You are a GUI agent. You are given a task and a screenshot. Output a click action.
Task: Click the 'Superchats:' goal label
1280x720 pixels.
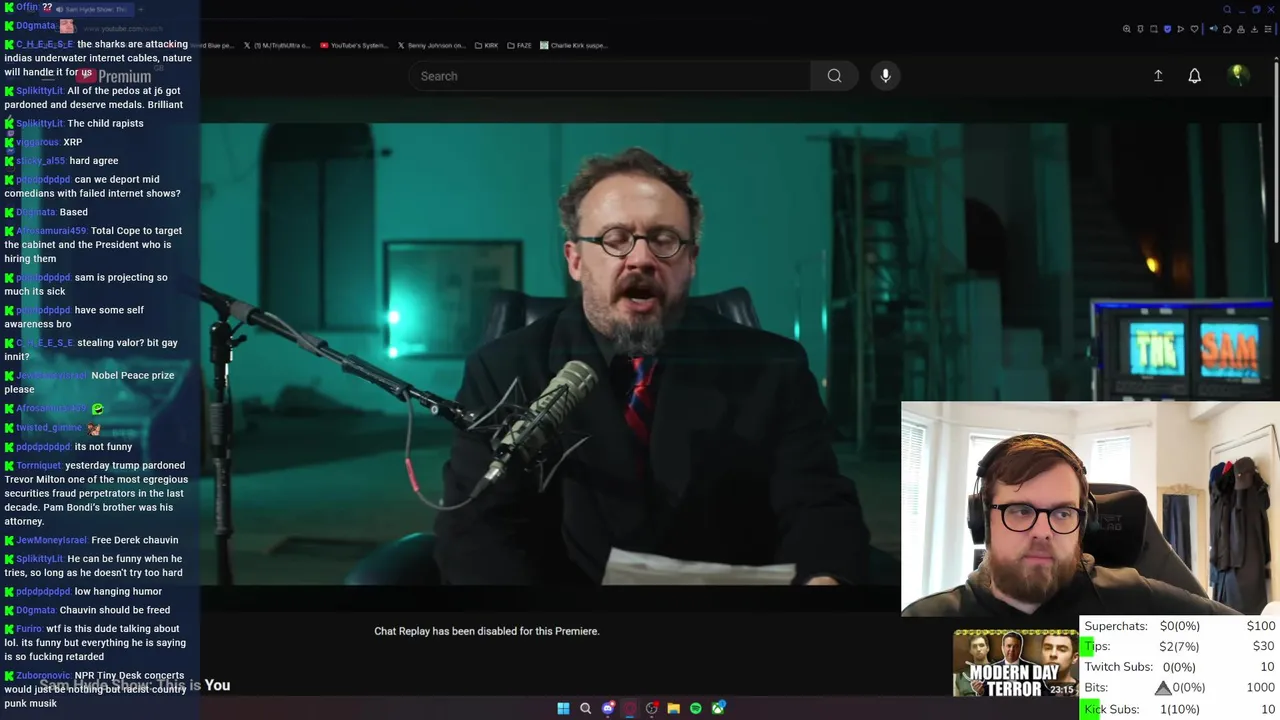pyautogui.click(x=1116, y=626)
